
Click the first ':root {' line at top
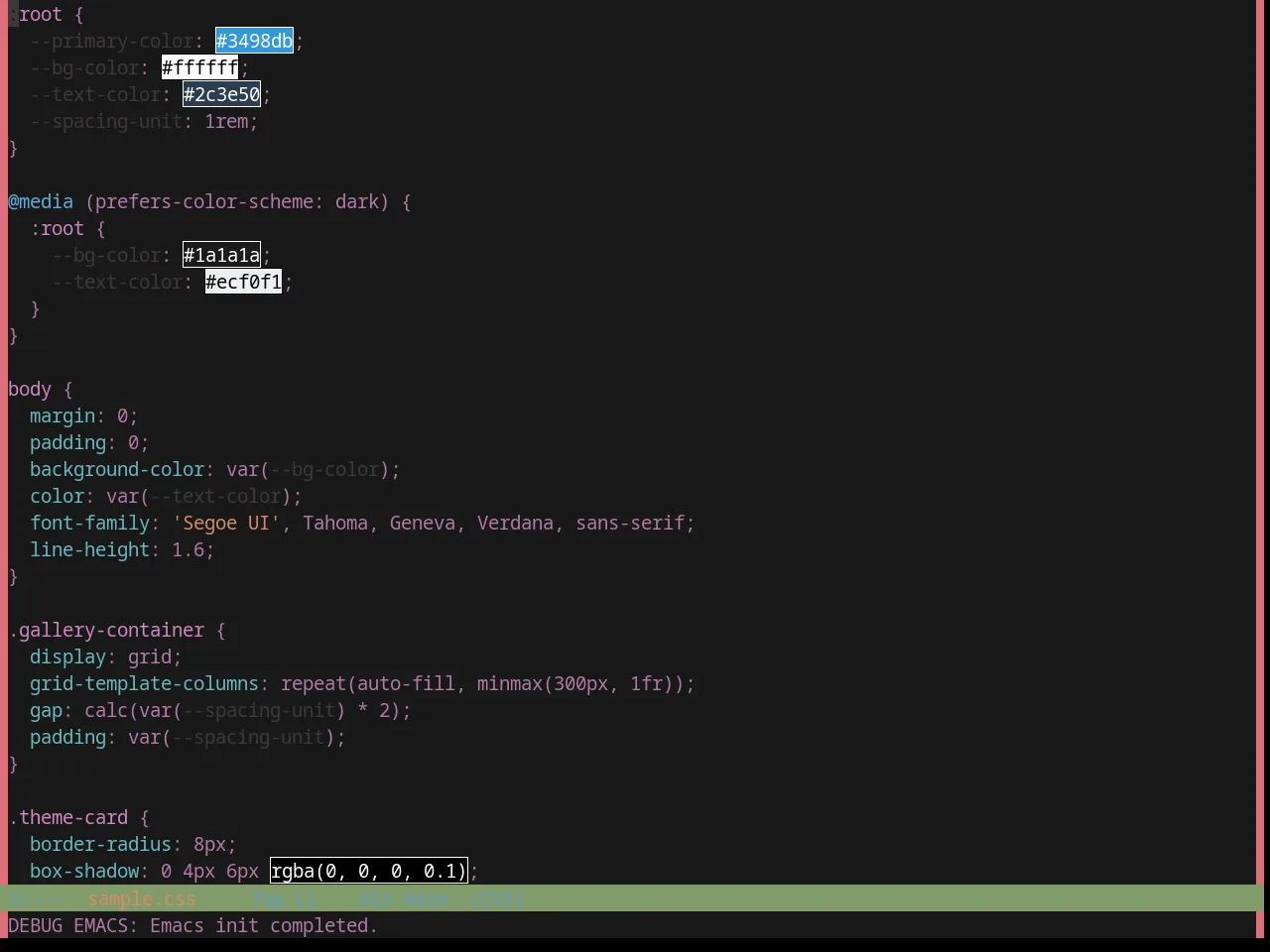click(46, 14)
